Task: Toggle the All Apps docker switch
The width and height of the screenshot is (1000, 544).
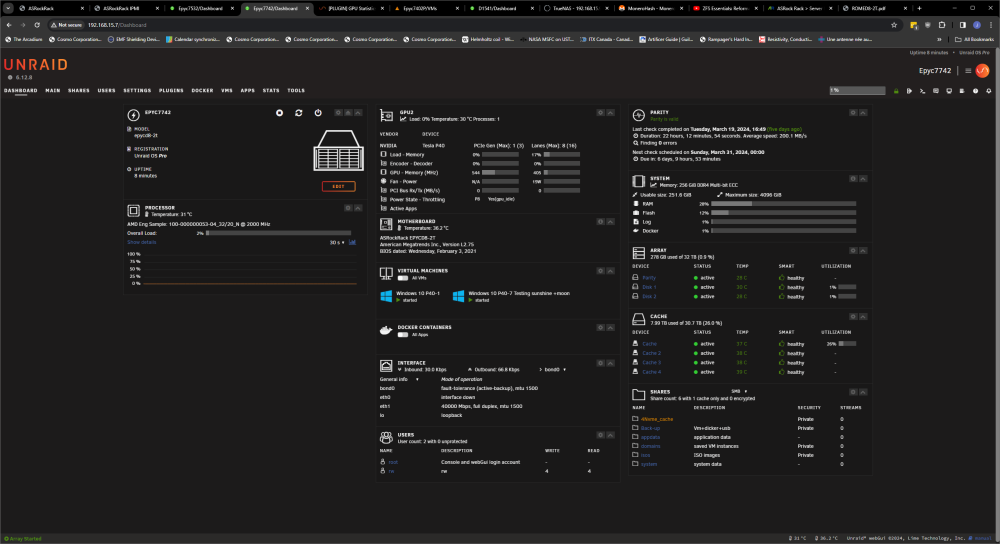Action: click(403, 335)
